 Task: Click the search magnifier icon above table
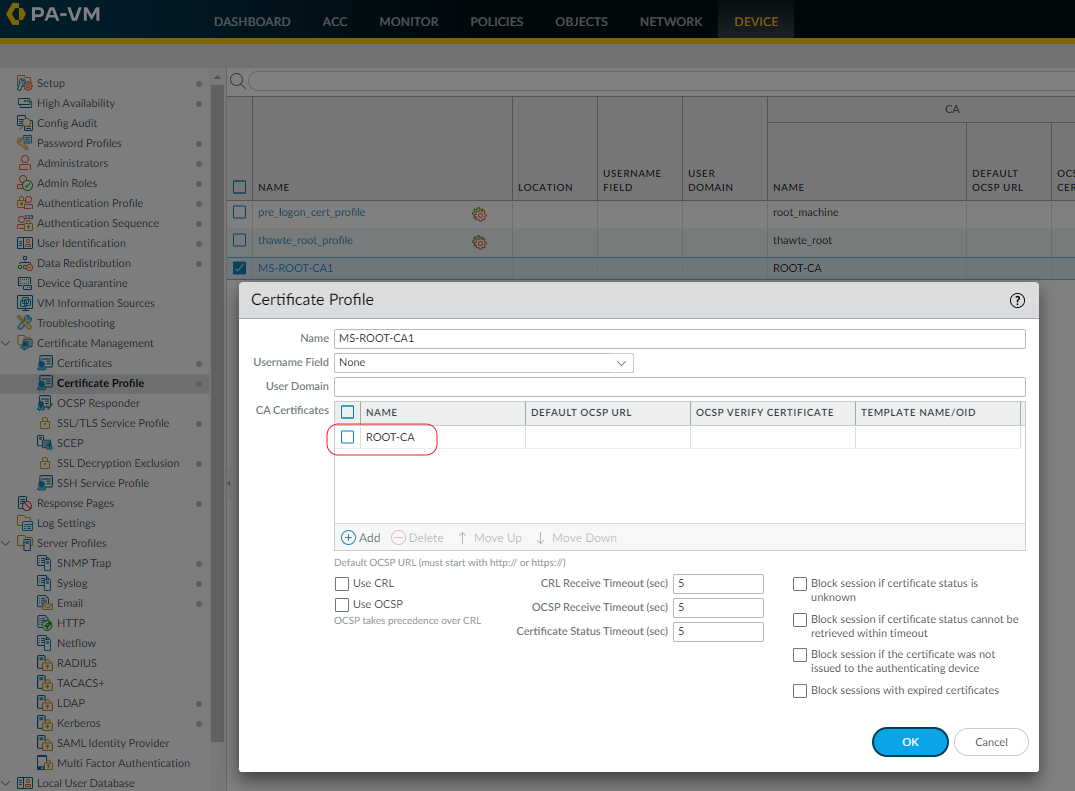click(x=237, y=80)
